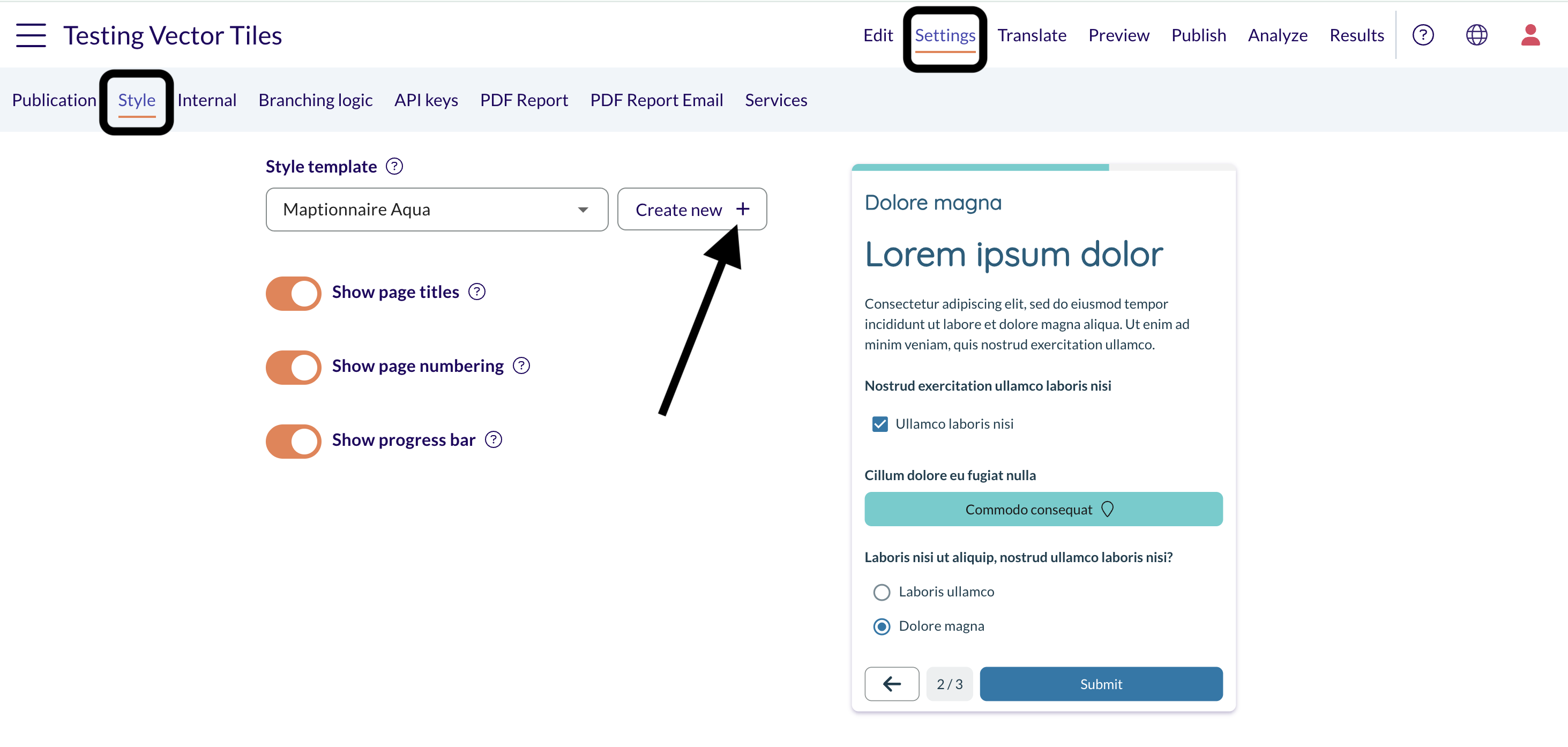Click the Submit button in preview

tap(1101, 684)
